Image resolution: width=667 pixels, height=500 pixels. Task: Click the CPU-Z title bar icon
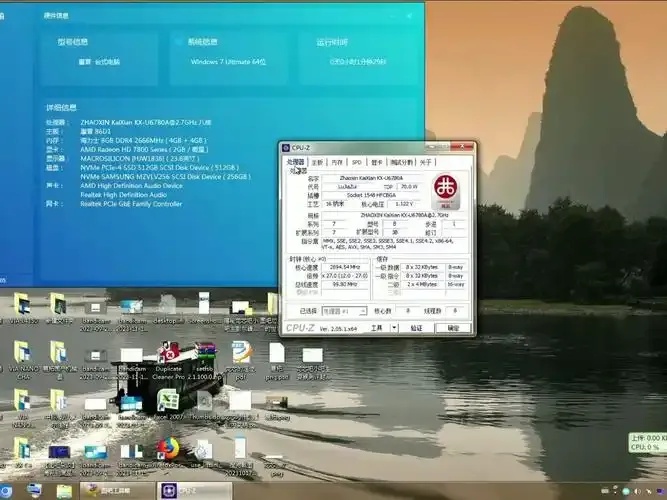tap(286, 148)
